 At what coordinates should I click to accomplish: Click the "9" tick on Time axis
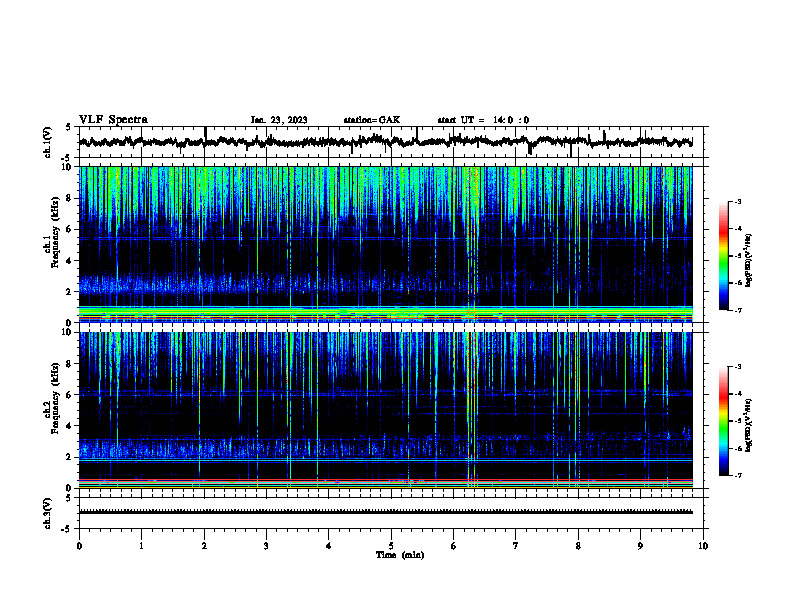point(640,546)
